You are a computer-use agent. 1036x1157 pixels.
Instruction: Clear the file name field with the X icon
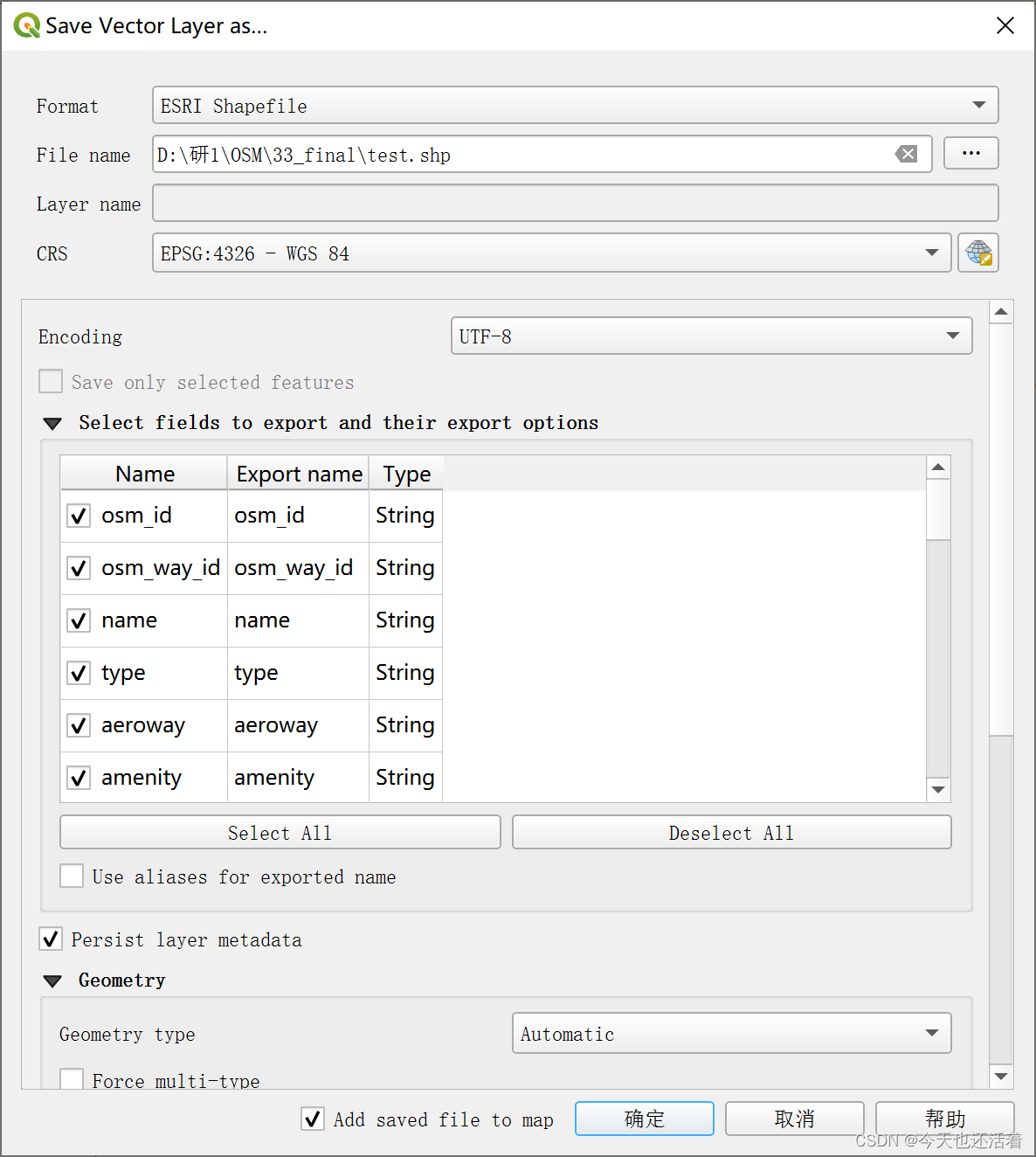[907, 154]
